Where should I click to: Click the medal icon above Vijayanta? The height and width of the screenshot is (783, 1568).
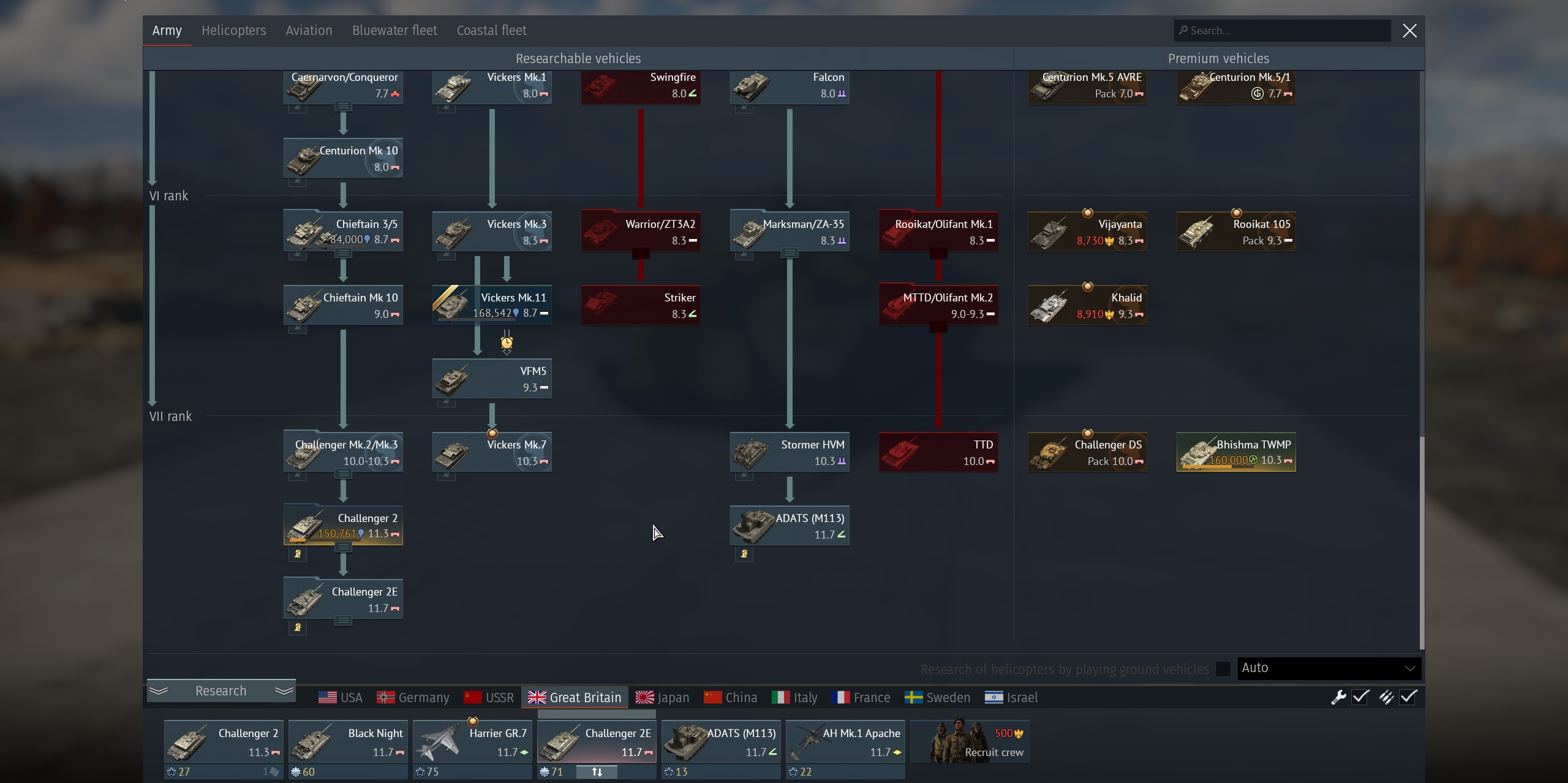click(1088, 213)
